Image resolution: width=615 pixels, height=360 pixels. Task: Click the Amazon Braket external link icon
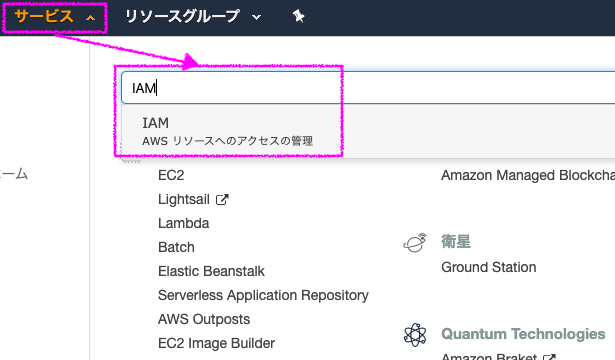tap(549, 356)
